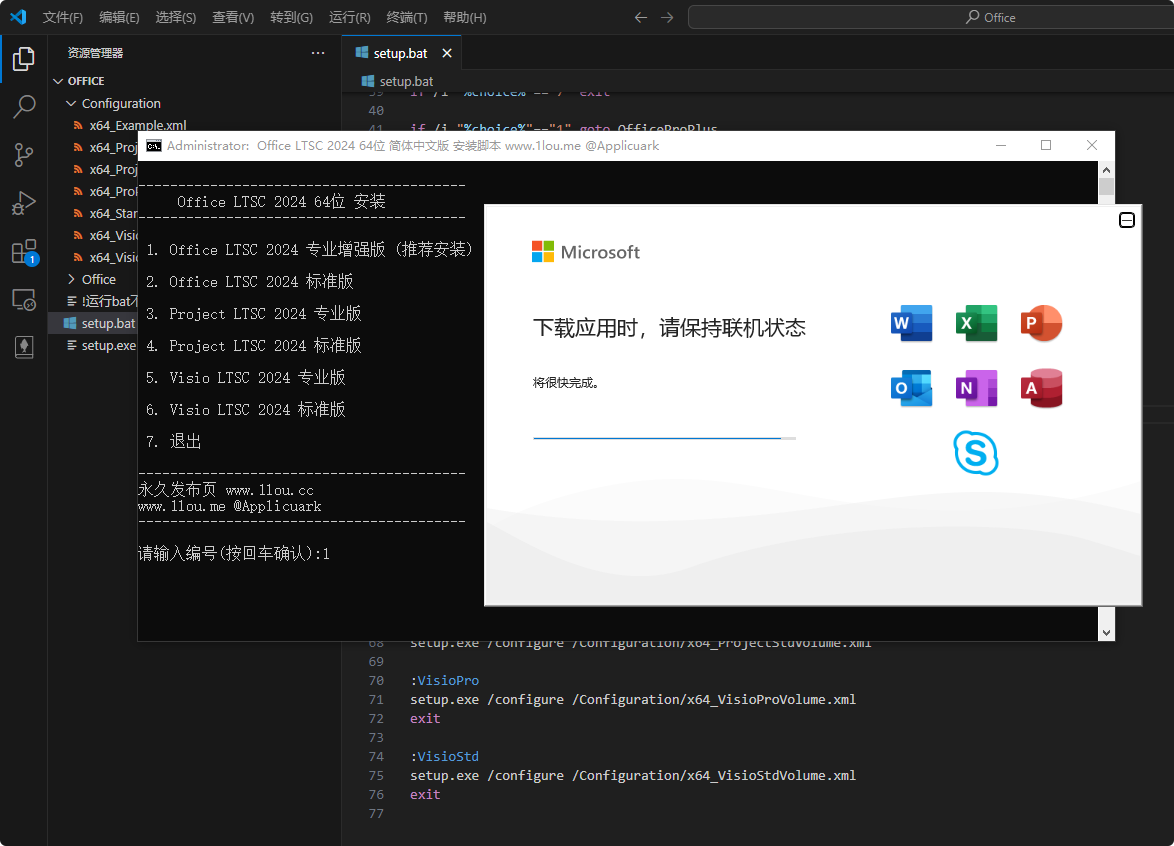Click the Excel icon in the Office installer
The image size is (1174, 846).
point(976,323)
